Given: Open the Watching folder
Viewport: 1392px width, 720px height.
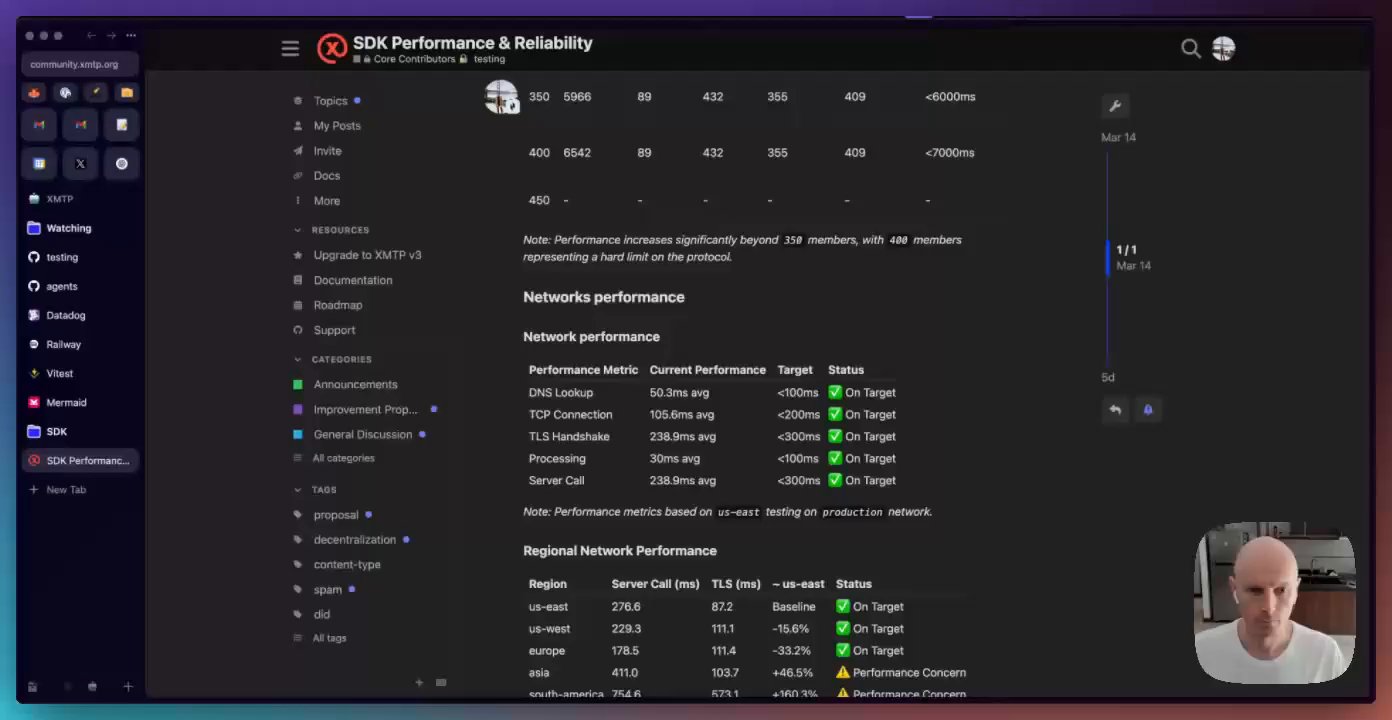Looking at the screenshot, I should coord(69,228).
